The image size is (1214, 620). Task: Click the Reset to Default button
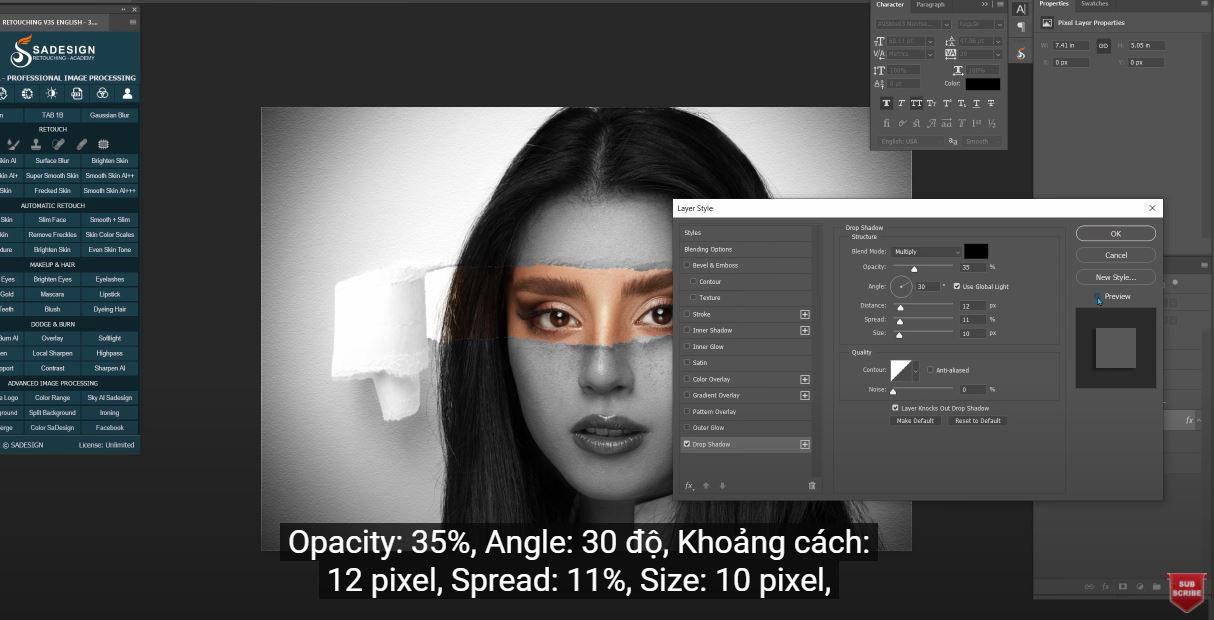978,421
